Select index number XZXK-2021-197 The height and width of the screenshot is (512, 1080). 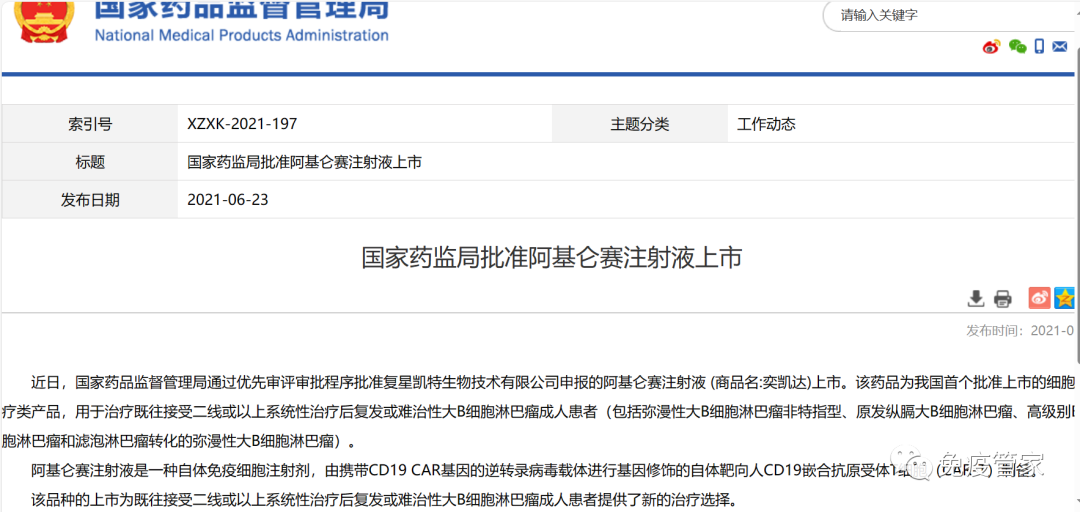[x=242, y=124]
